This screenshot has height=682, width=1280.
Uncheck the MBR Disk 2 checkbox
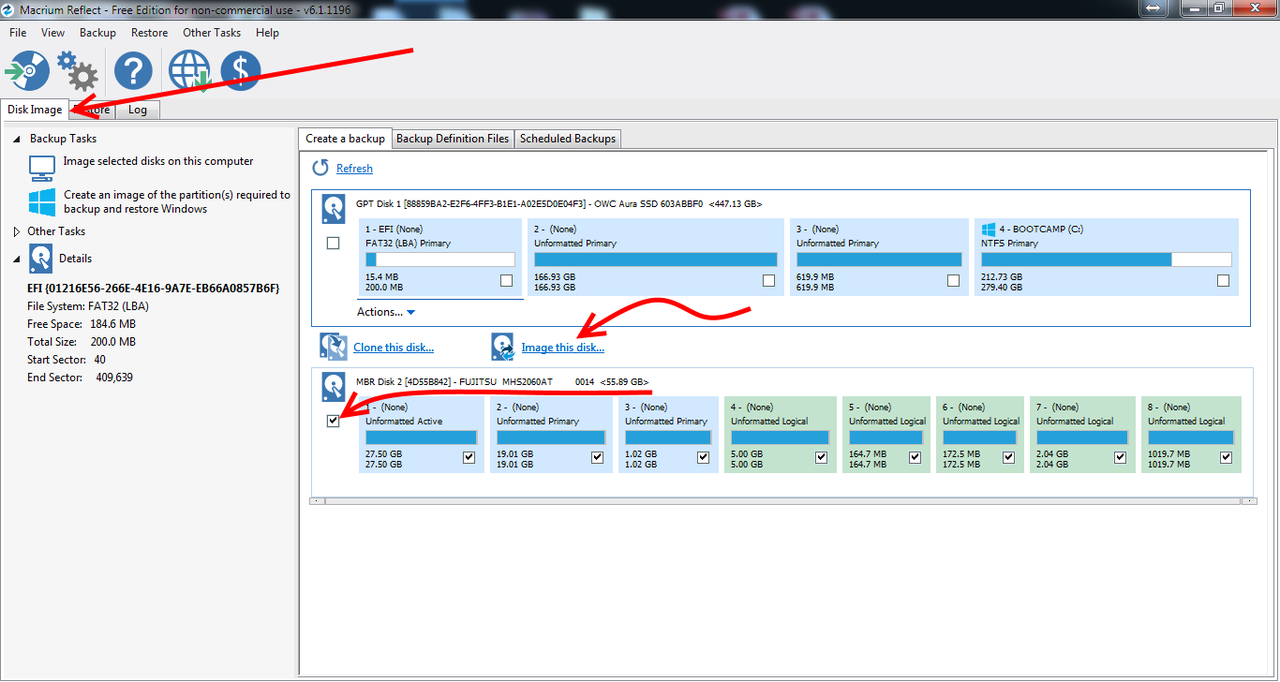click(333, 421)
